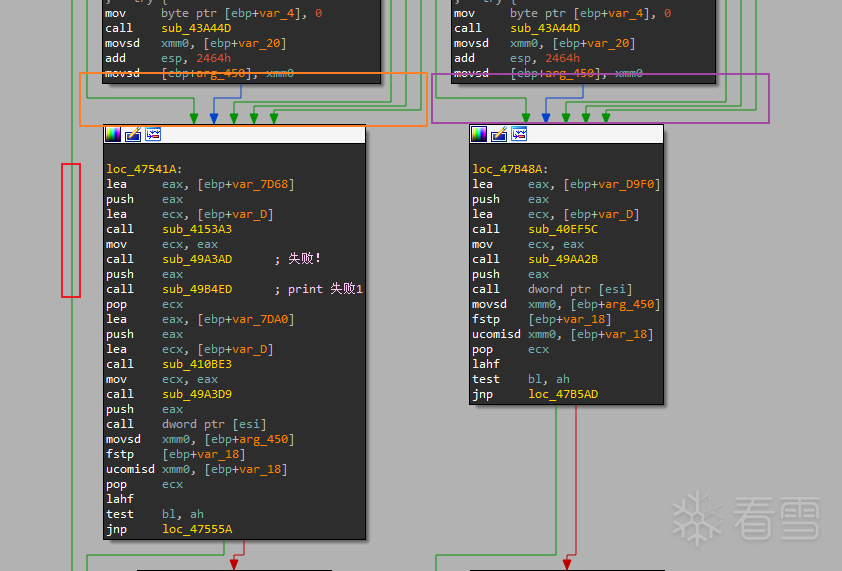Click 'test bl, ah' in loc_47541A block
This screenshot has height=571, width=842.
point(155,515)
